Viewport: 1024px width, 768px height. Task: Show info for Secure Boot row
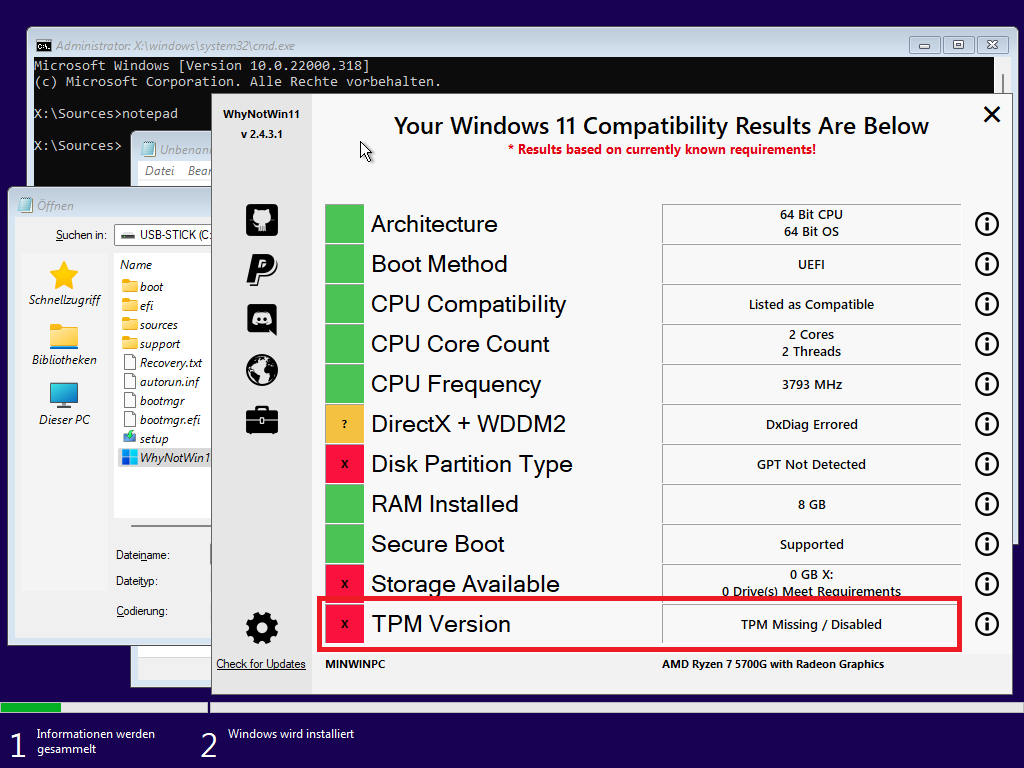[x=987, y=544]
